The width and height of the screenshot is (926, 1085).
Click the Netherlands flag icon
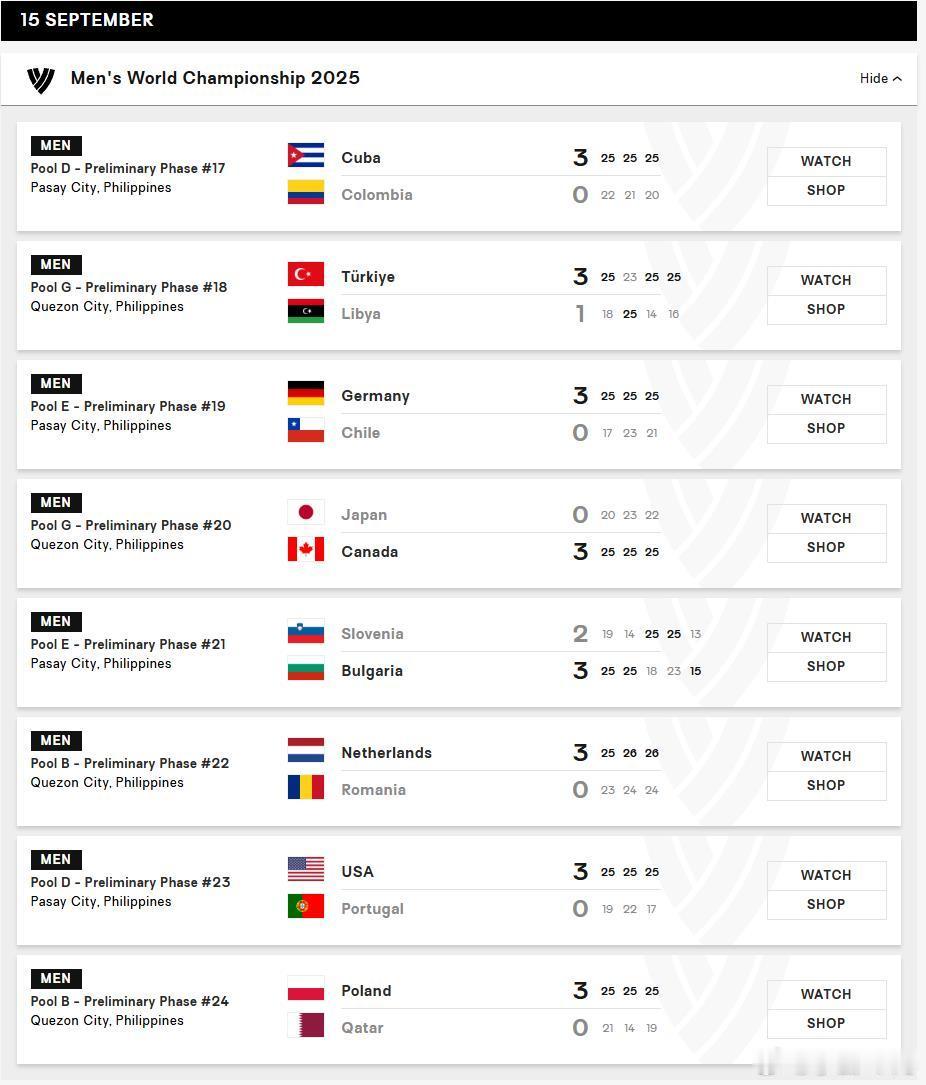(x=306, y=750)
